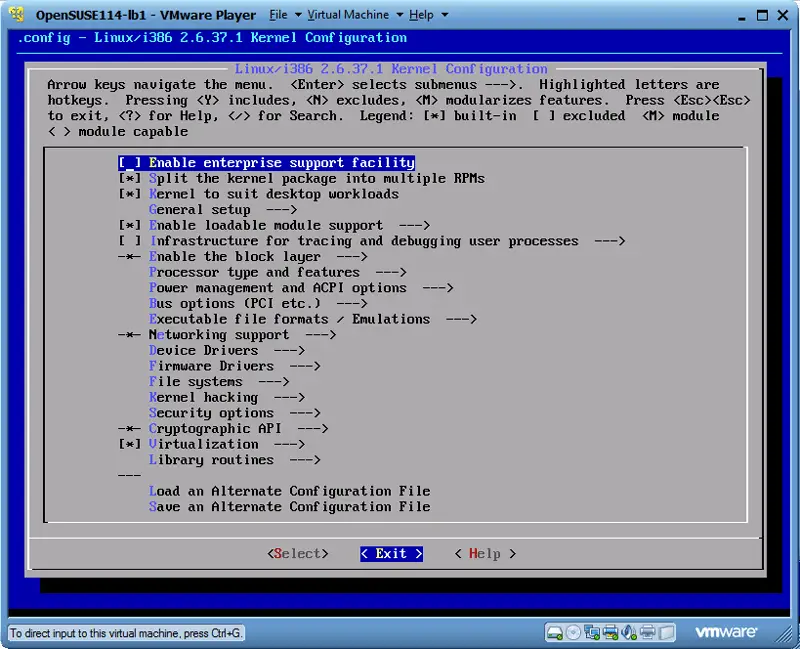Toggle Kernel to suit desktop workloads
Image resolution: width=800 pixels, height=649 pixels.
click(x=259, y=194)
